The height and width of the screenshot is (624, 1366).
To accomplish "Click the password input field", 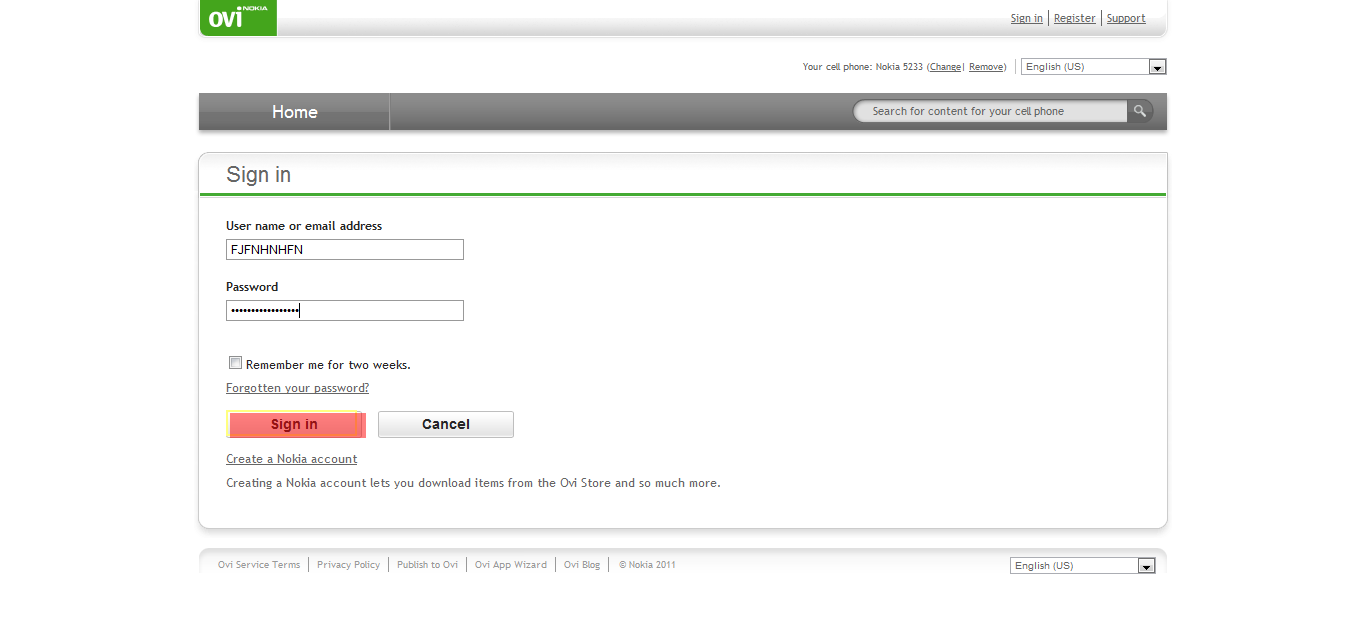I will click(x=344, y=310).
